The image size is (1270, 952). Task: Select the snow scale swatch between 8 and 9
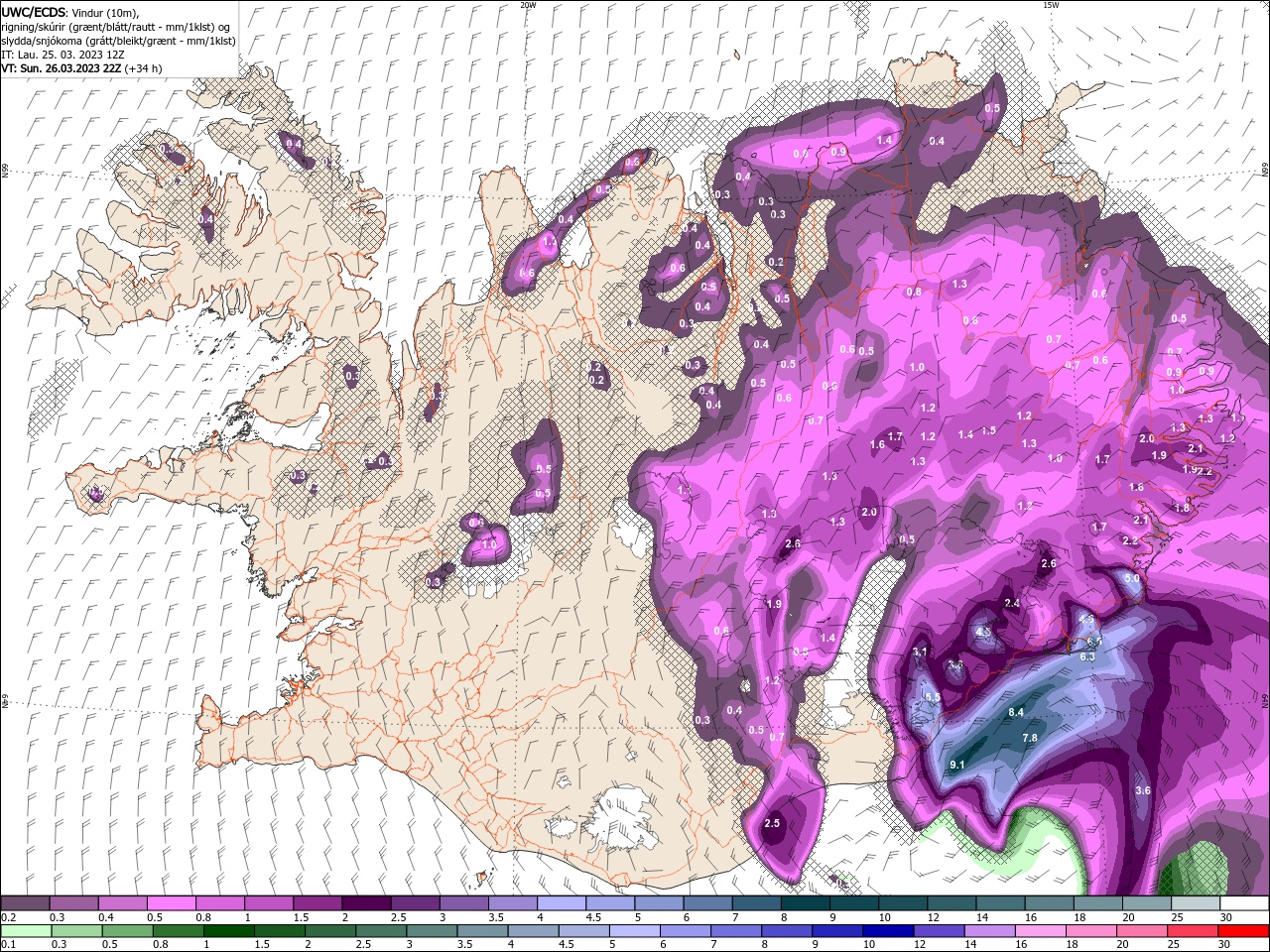(805, 903)
